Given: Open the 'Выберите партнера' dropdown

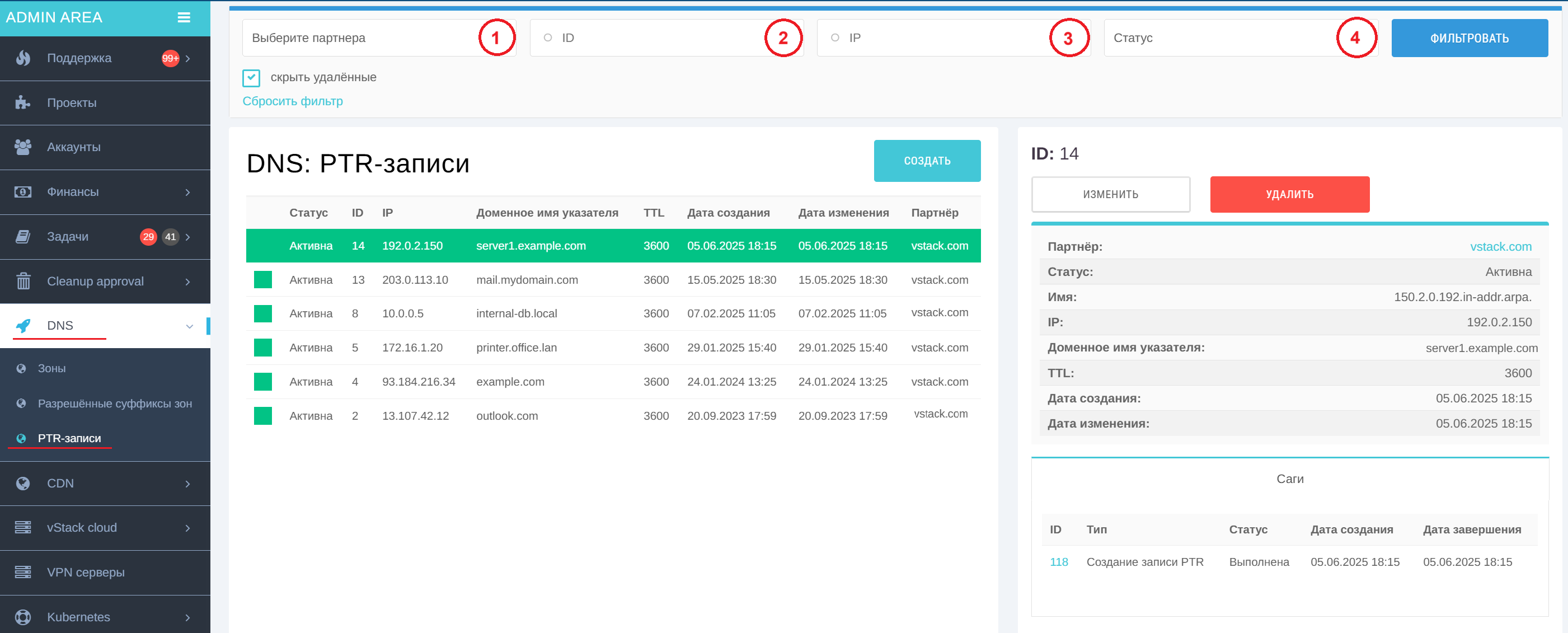Looking at the screenshot, I should [x=365, y=37].
